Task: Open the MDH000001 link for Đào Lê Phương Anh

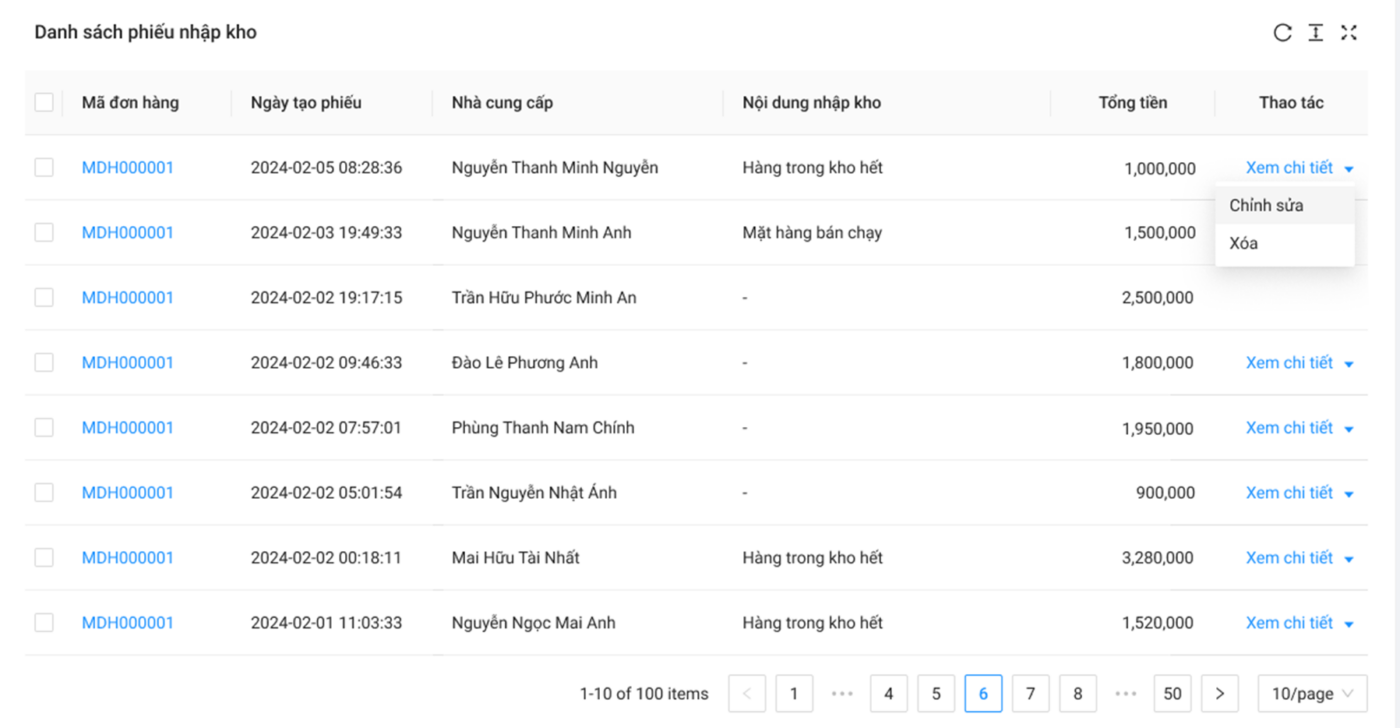Action: pos(128,362)
